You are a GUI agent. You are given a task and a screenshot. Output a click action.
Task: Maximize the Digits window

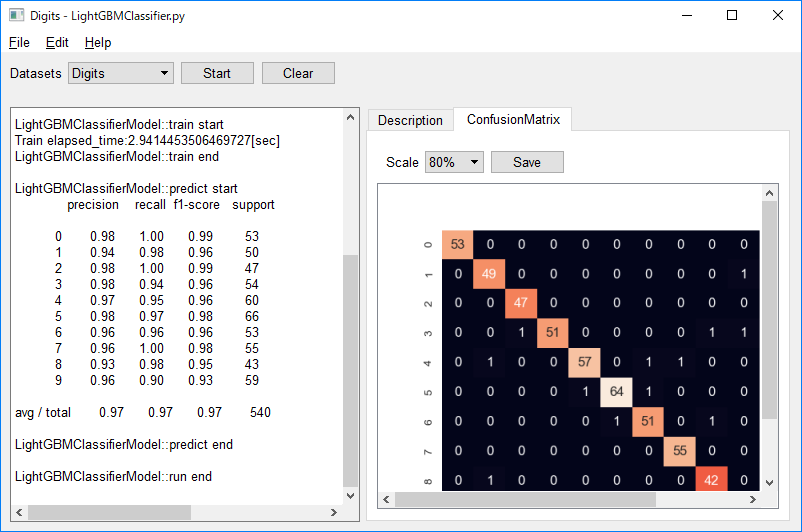pos(732,15)
